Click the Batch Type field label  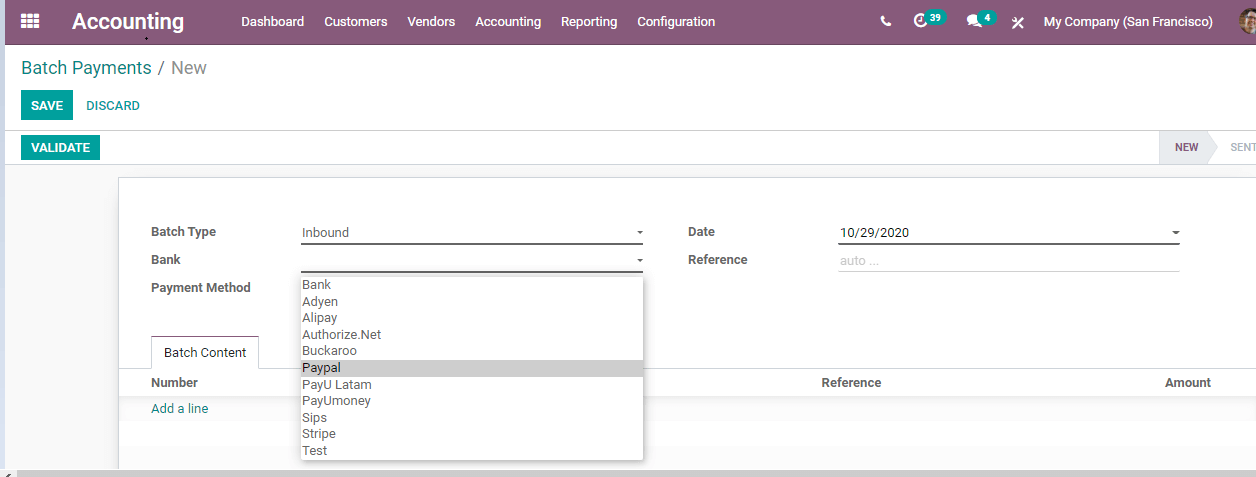(183, 232)
